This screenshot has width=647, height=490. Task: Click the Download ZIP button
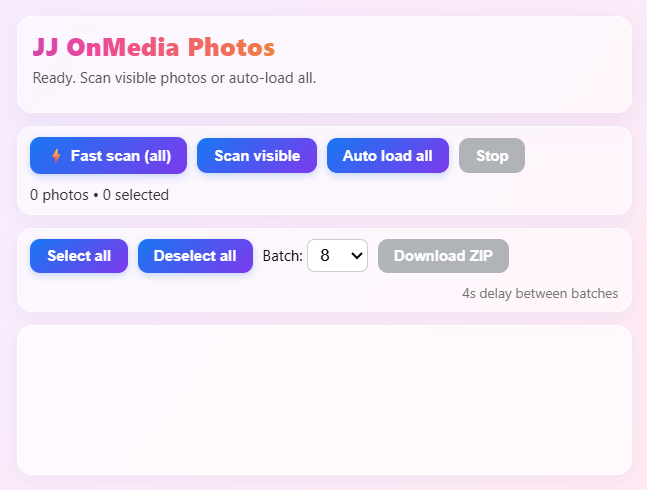click(443, 256)
